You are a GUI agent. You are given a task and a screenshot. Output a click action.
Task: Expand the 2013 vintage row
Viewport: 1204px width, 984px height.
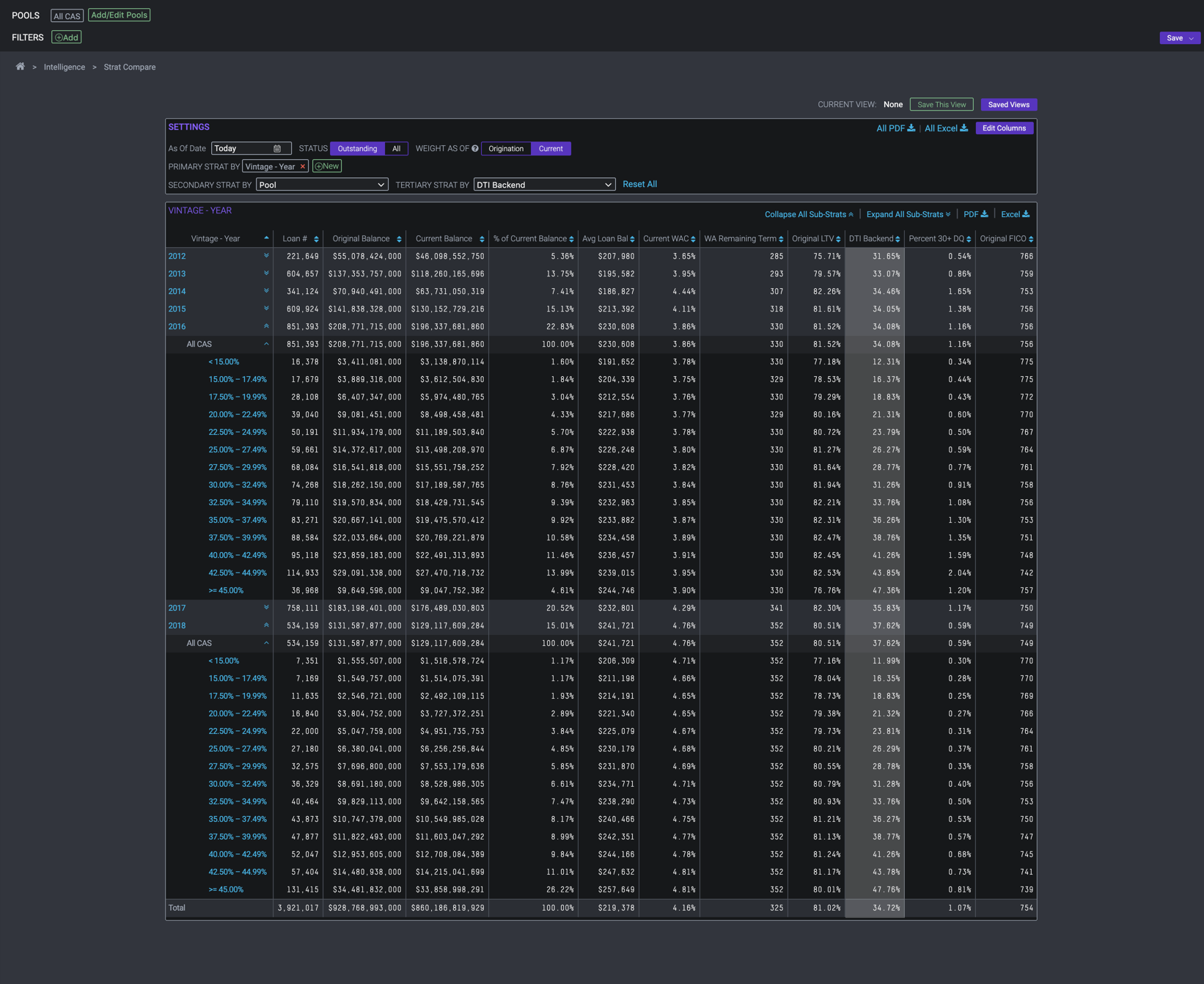266,273
